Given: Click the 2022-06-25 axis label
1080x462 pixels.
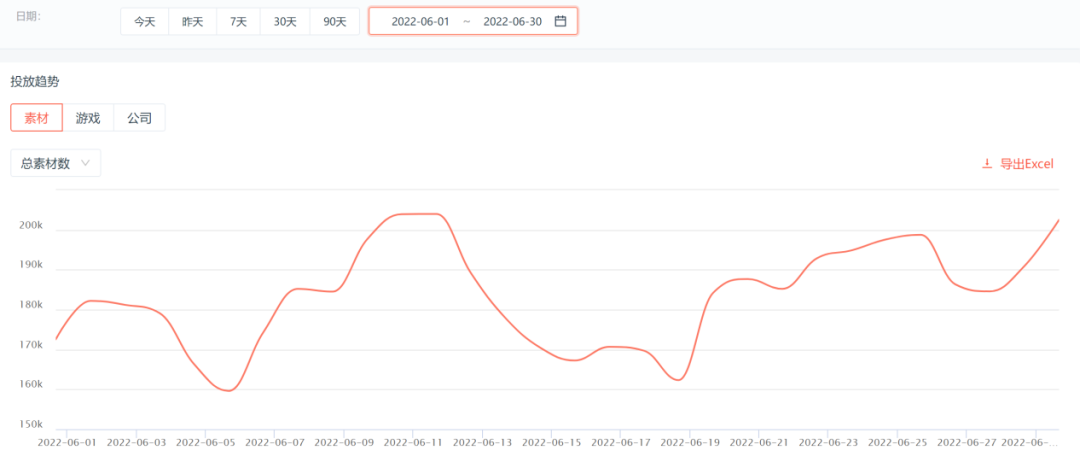Looking at the screenshot, I should [x=896, y=442].
